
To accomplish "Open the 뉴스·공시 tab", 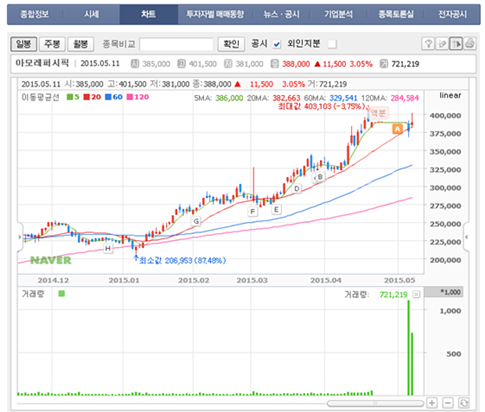I will click(x=282, y=14).
